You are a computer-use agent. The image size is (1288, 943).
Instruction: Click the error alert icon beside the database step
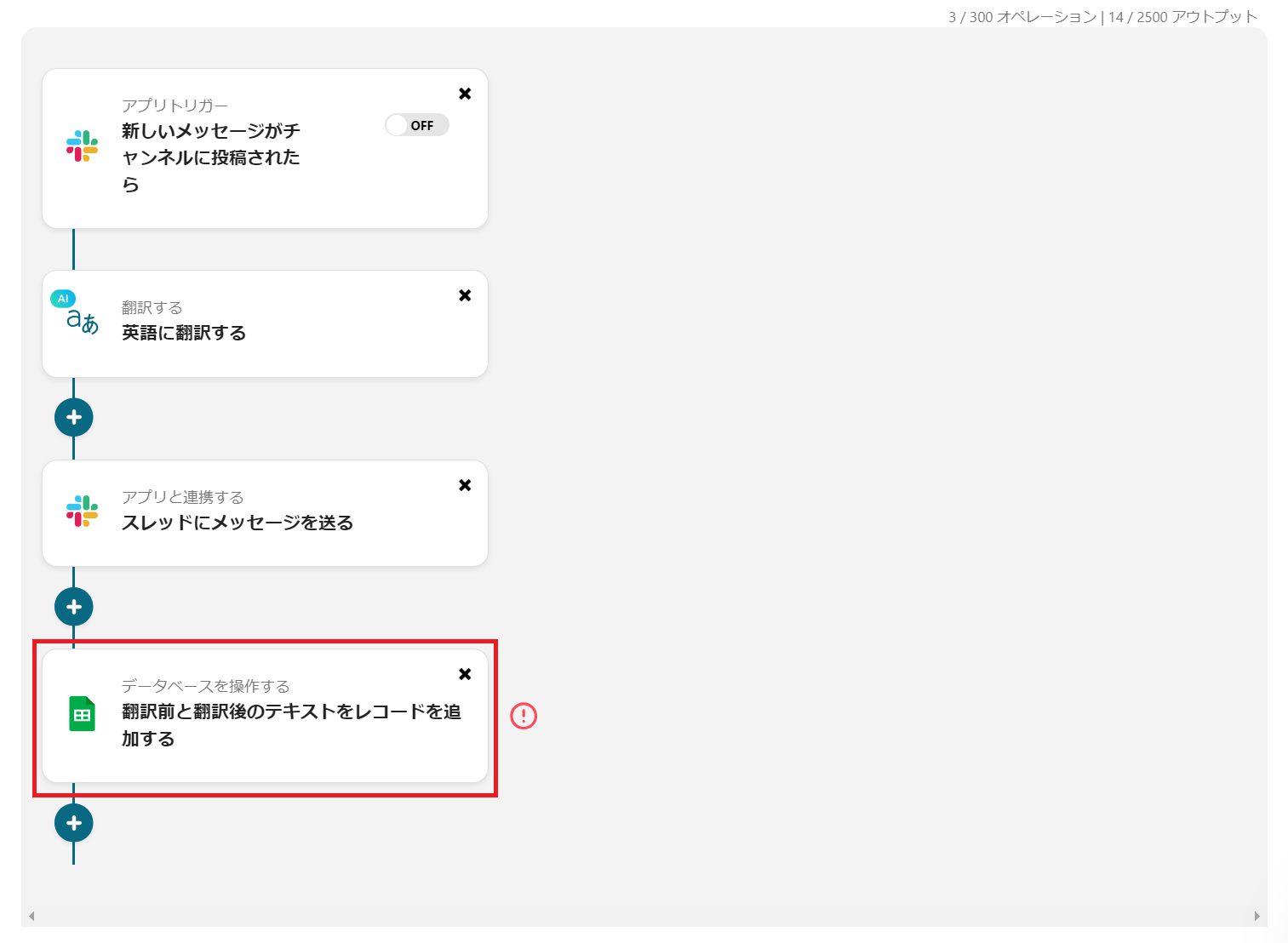coord(524,717)
